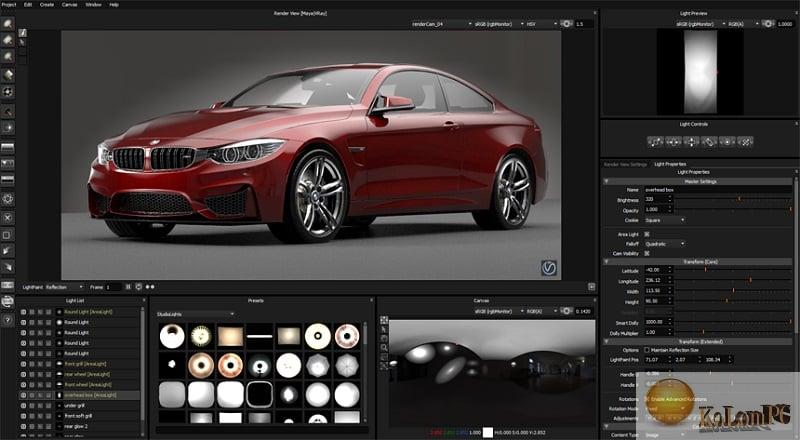
Task: Open the HSV channel dropdown in Render View
Action: [541, 24]
